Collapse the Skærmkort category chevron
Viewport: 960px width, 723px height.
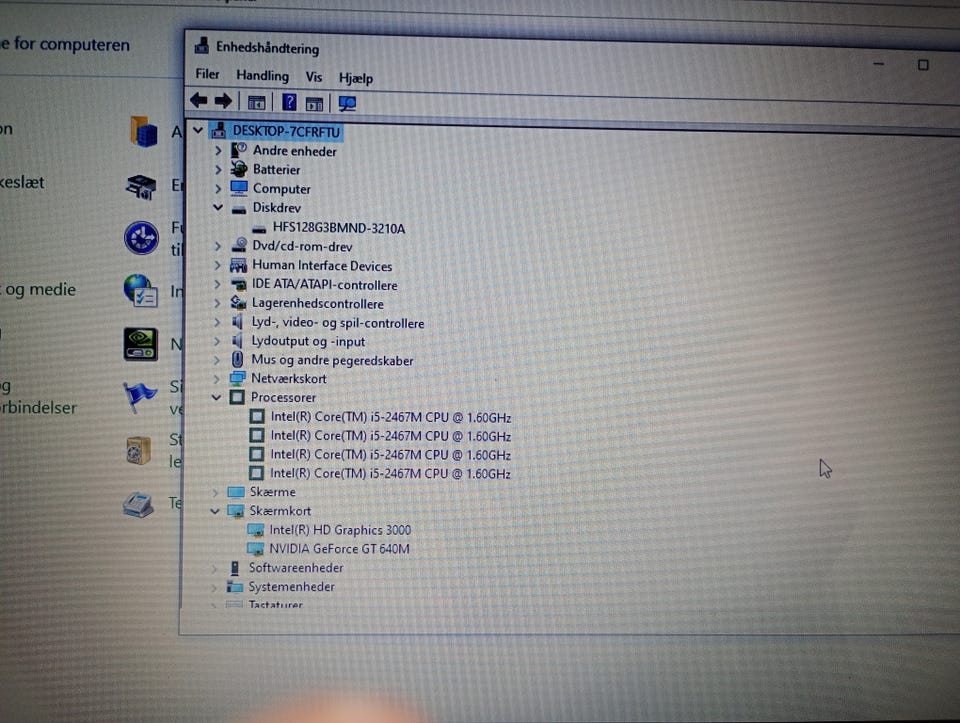pos(215,511)
